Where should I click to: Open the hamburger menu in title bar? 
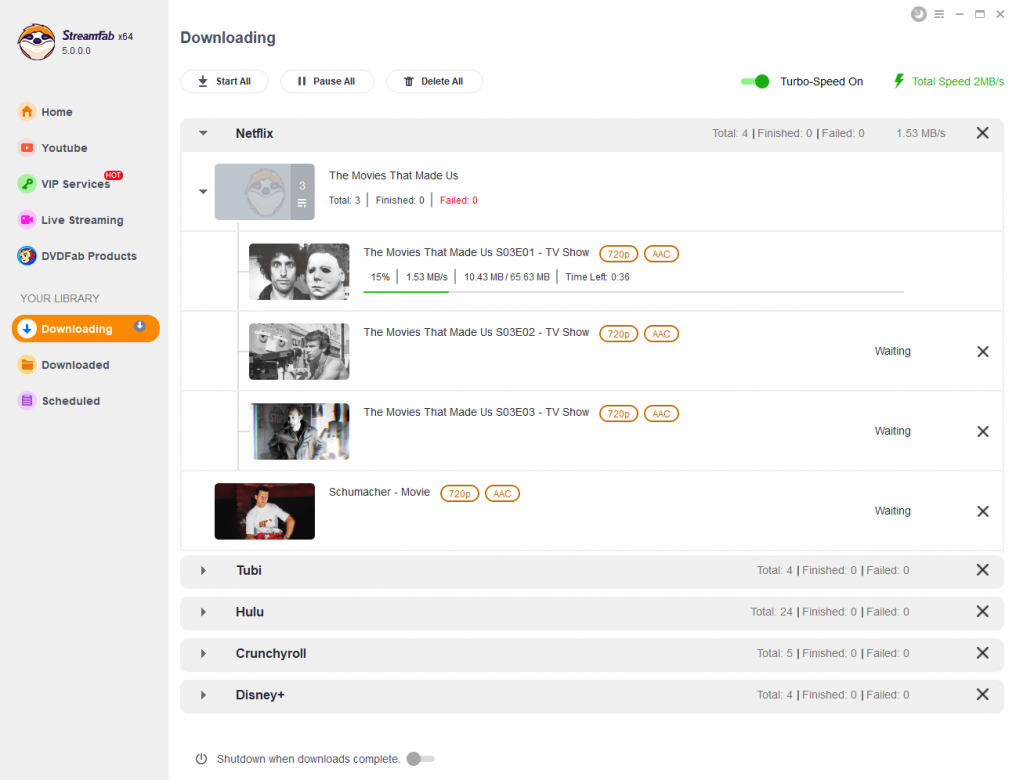[939, 14]
